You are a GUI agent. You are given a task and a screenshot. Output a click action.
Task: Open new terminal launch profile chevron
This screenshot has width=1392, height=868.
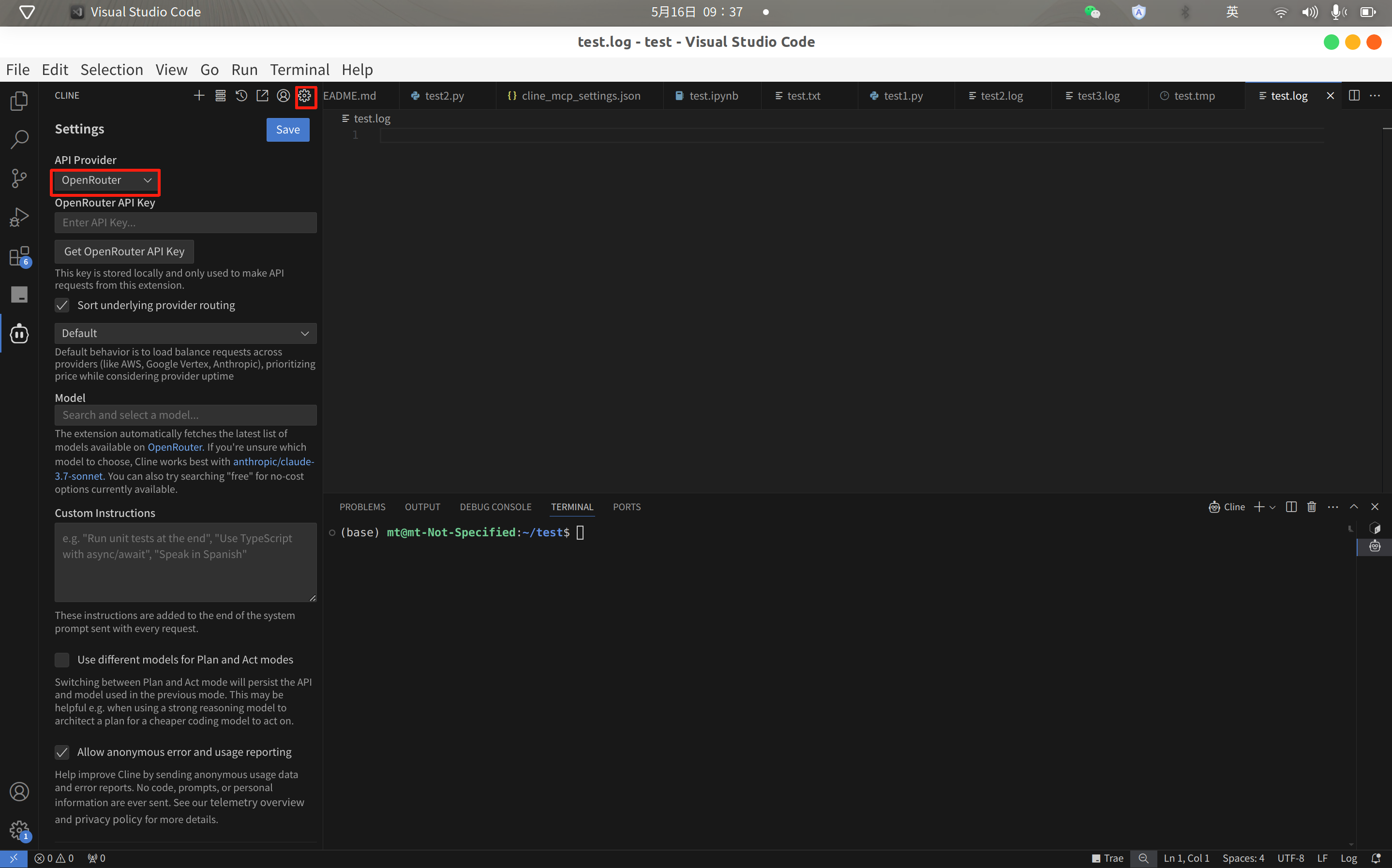click(x=1272, y=507)
